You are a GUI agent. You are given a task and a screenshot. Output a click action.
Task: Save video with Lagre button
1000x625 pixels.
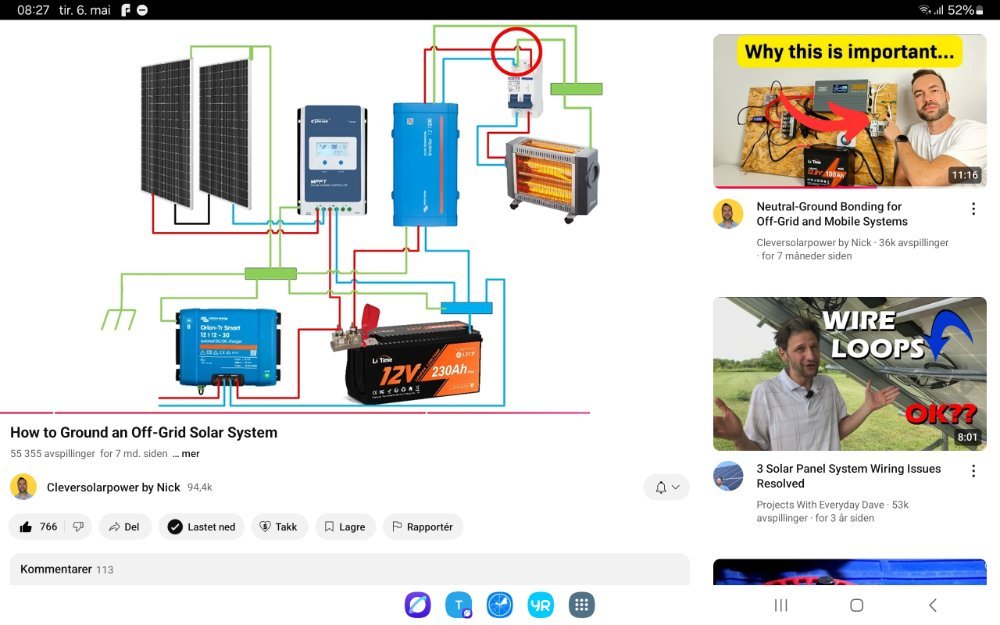345,527
